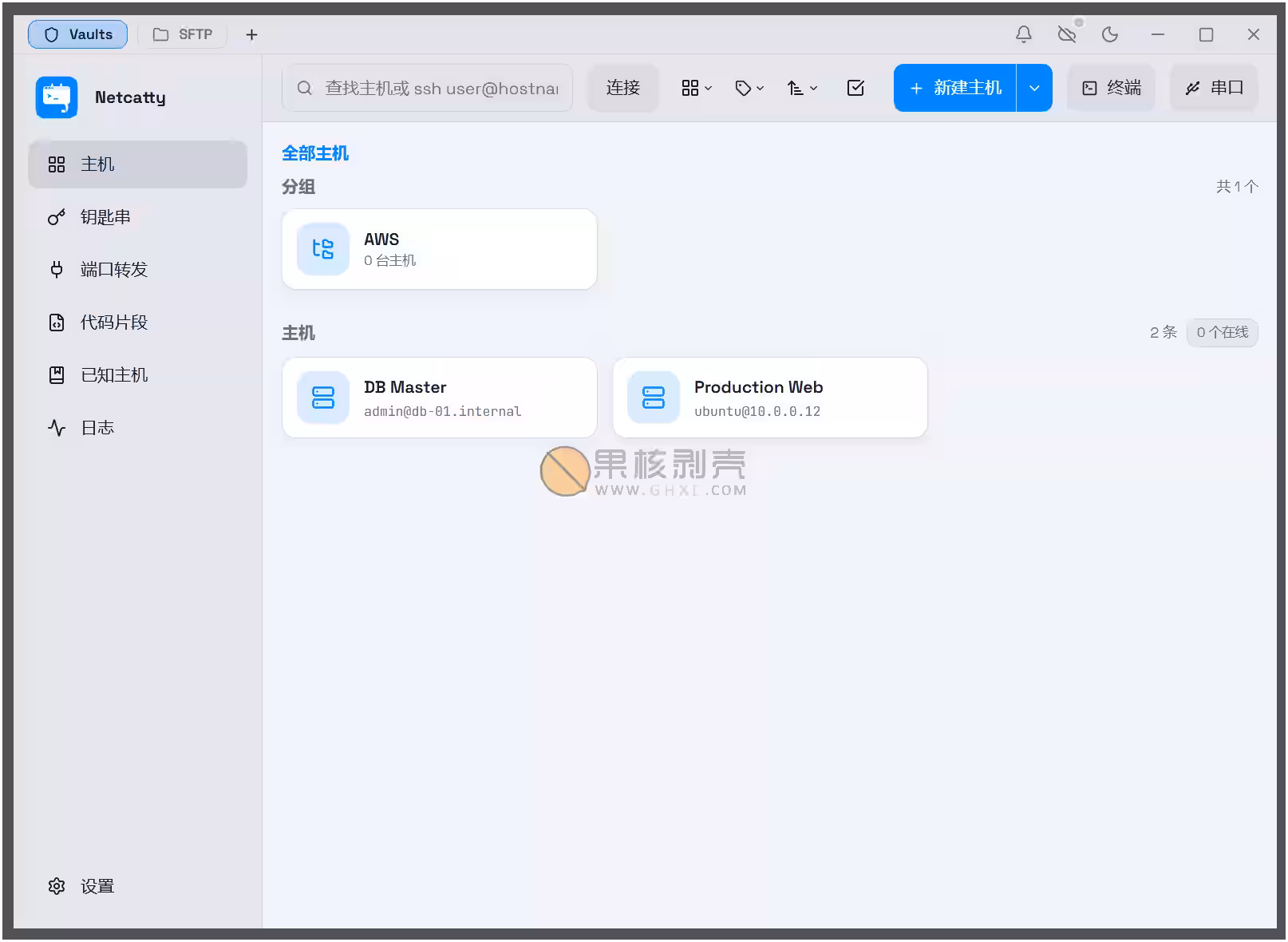Click the code file icon beside 代码片段
Image resolution: width=1288 pixels, height=942 pixels.
pyautogui.click(x=57, y=323)
